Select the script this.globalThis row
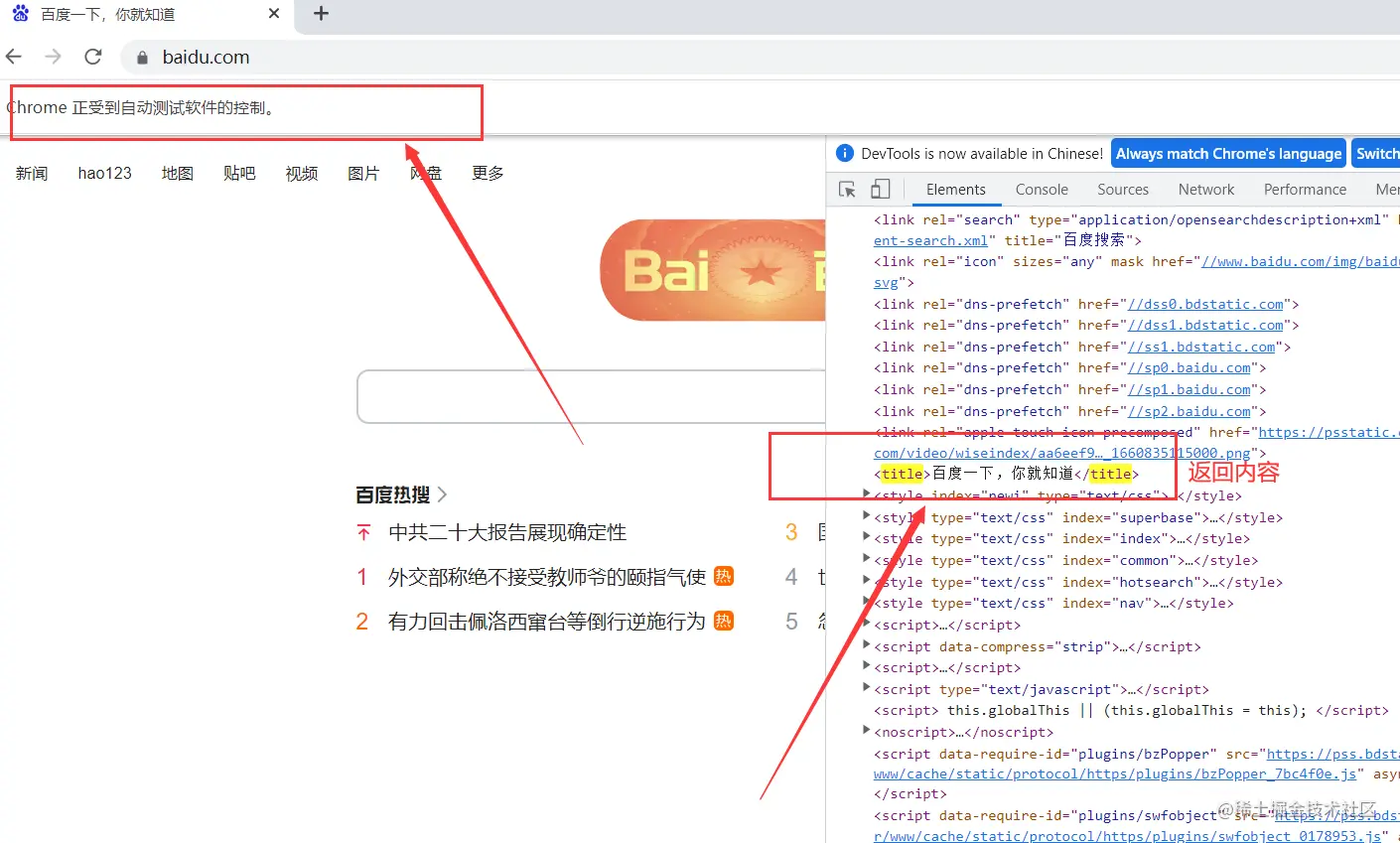Image resolution: width=1400 pixels, height=843 pixels. point(1131,710)
